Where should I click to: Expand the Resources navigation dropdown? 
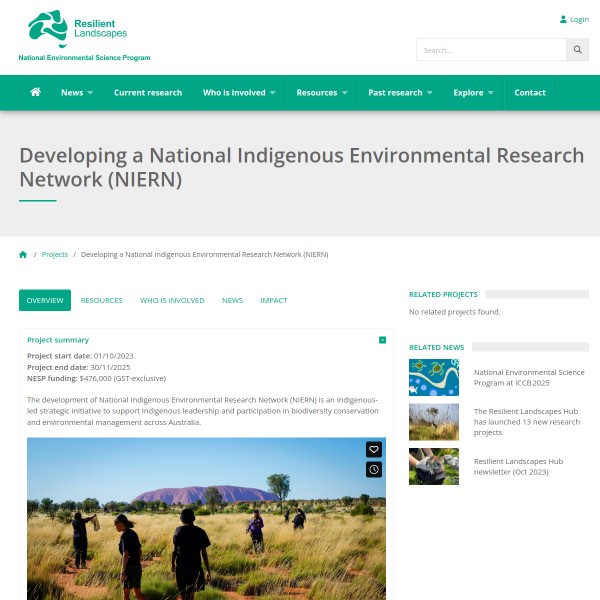tap(321, 93)
